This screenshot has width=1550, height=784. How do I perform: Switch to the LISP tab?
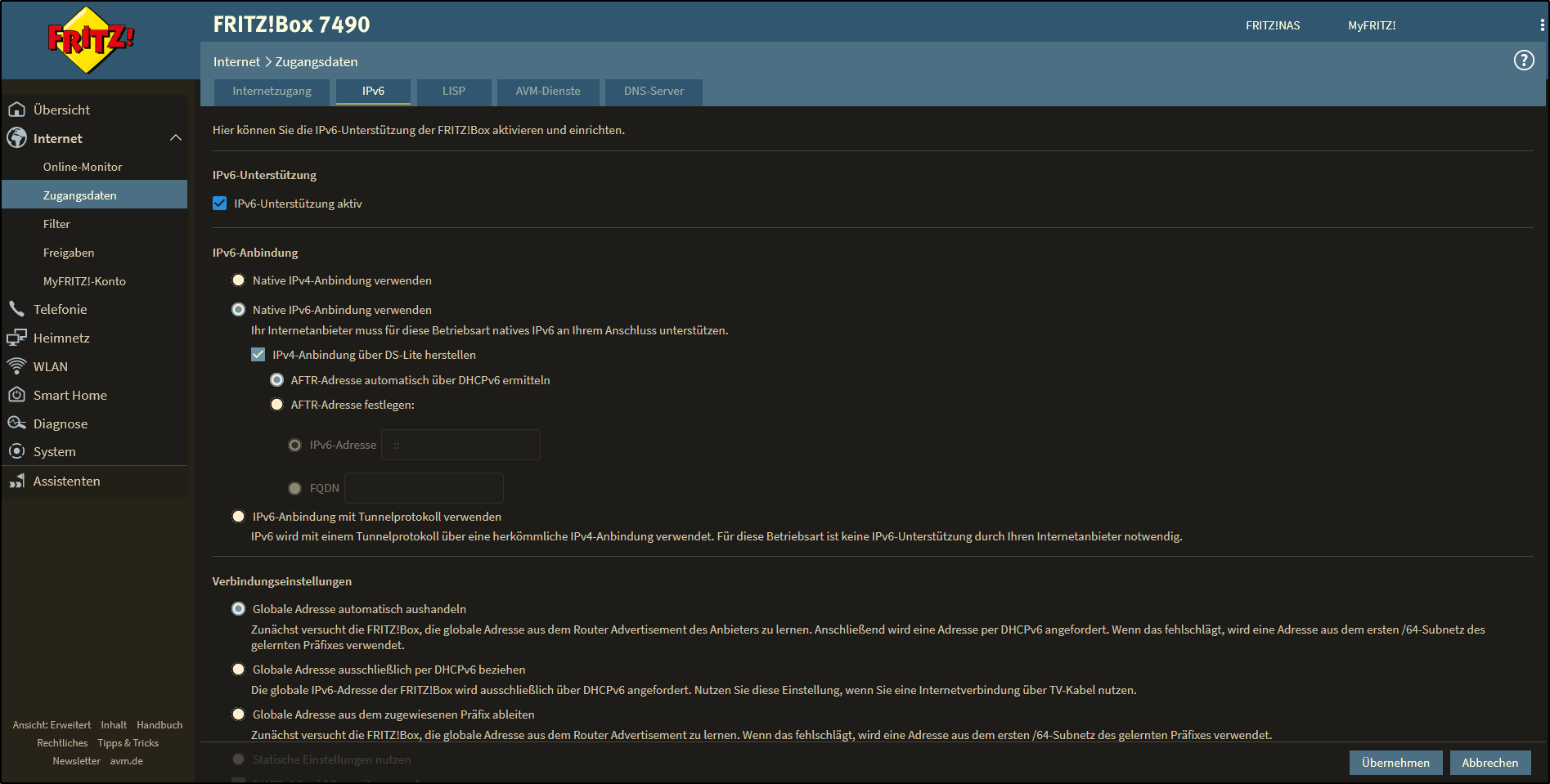[x=454, y=92]
